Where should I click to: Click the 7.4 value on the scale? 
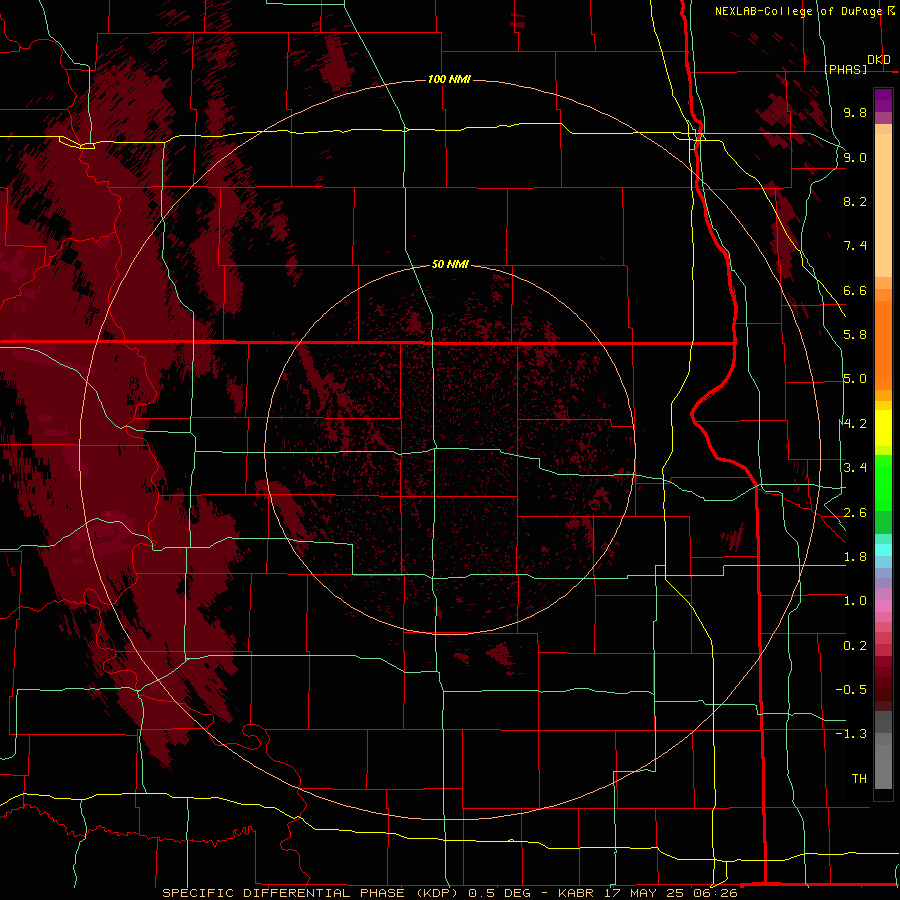(x=855, y=246)
